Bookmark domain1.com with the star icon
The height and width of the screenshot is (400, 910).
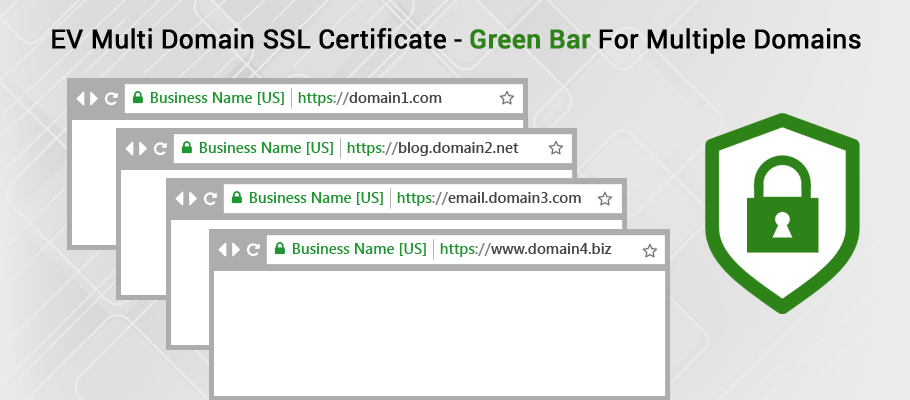click(x=507, y=98)
